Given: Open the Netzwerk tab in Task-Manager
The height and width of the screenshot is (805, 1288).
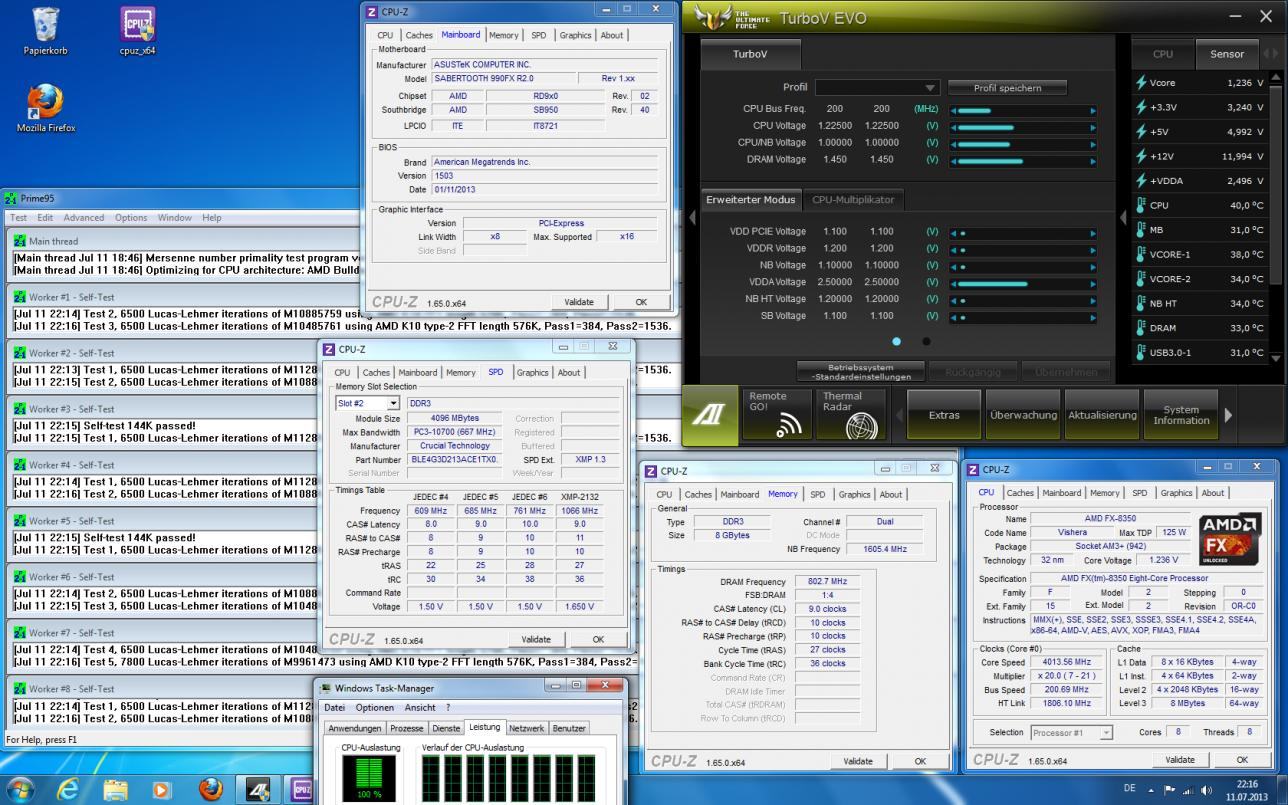Looking at the screenshot, I should pos(527,728).
